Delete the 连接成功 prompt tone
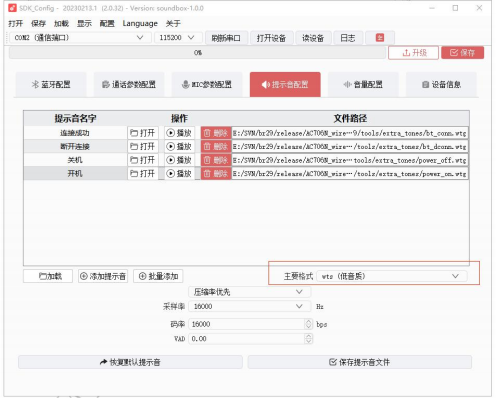This screenshot has height=398, width=496. tap(216, 133)
